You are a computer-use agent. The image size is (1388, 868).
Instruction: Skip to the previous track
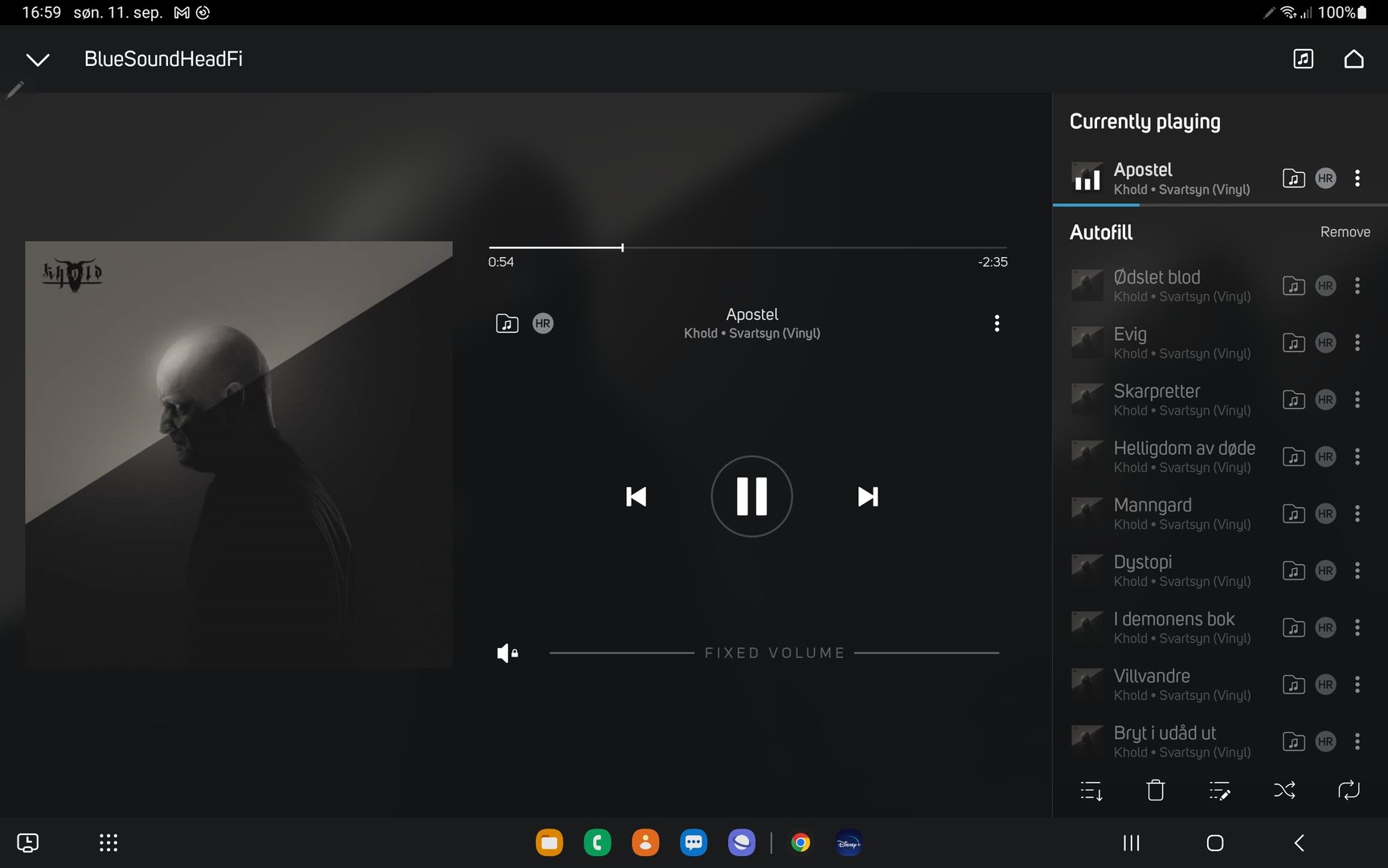click(x=636, y=497)
